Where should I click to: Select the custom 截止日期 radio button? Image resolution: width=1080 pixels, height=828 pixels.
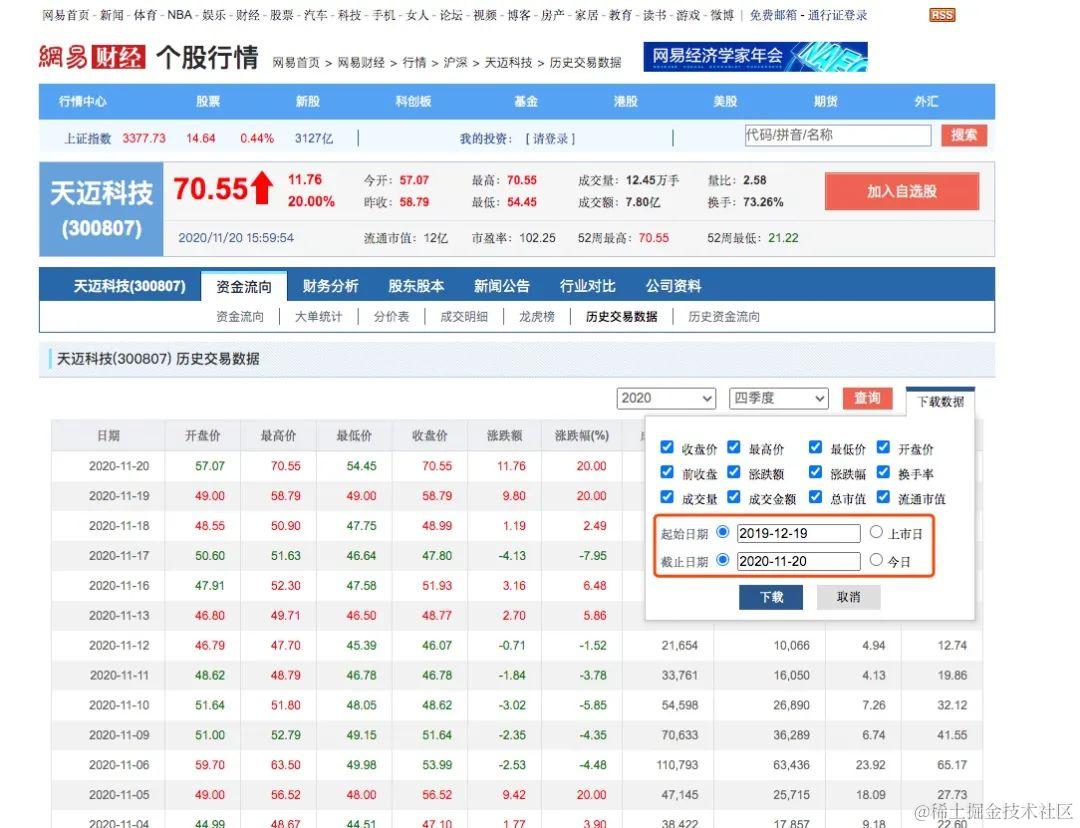[723, 559]
